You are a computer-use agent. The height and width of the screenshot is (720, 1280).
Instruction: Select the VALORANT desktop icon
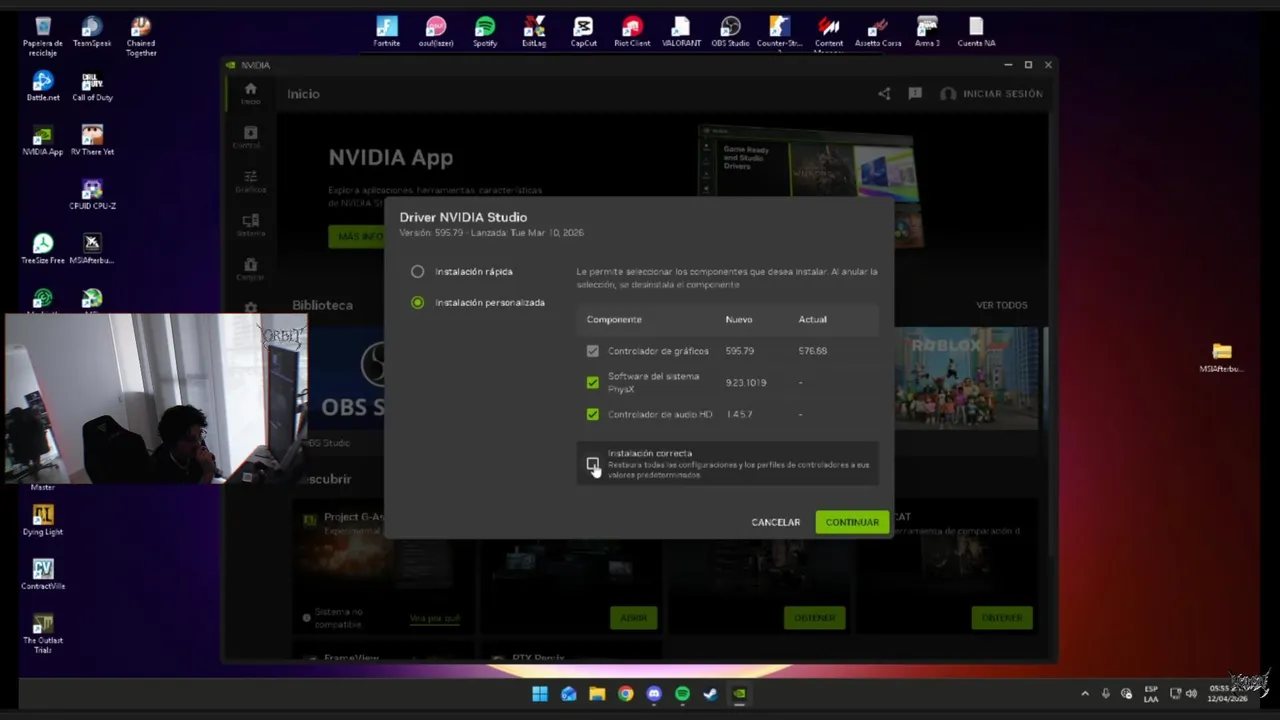[x=681, y=31]
